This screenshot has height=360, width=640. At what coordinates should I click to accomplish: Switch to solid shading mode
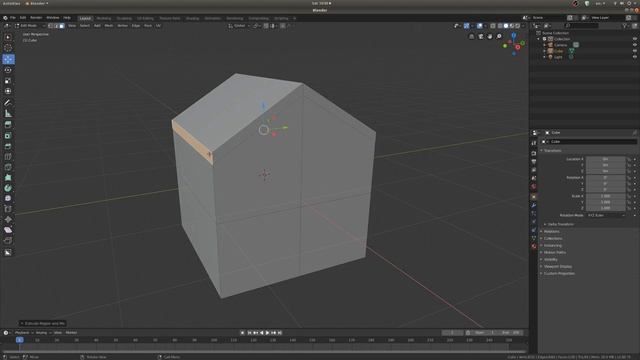506,26
